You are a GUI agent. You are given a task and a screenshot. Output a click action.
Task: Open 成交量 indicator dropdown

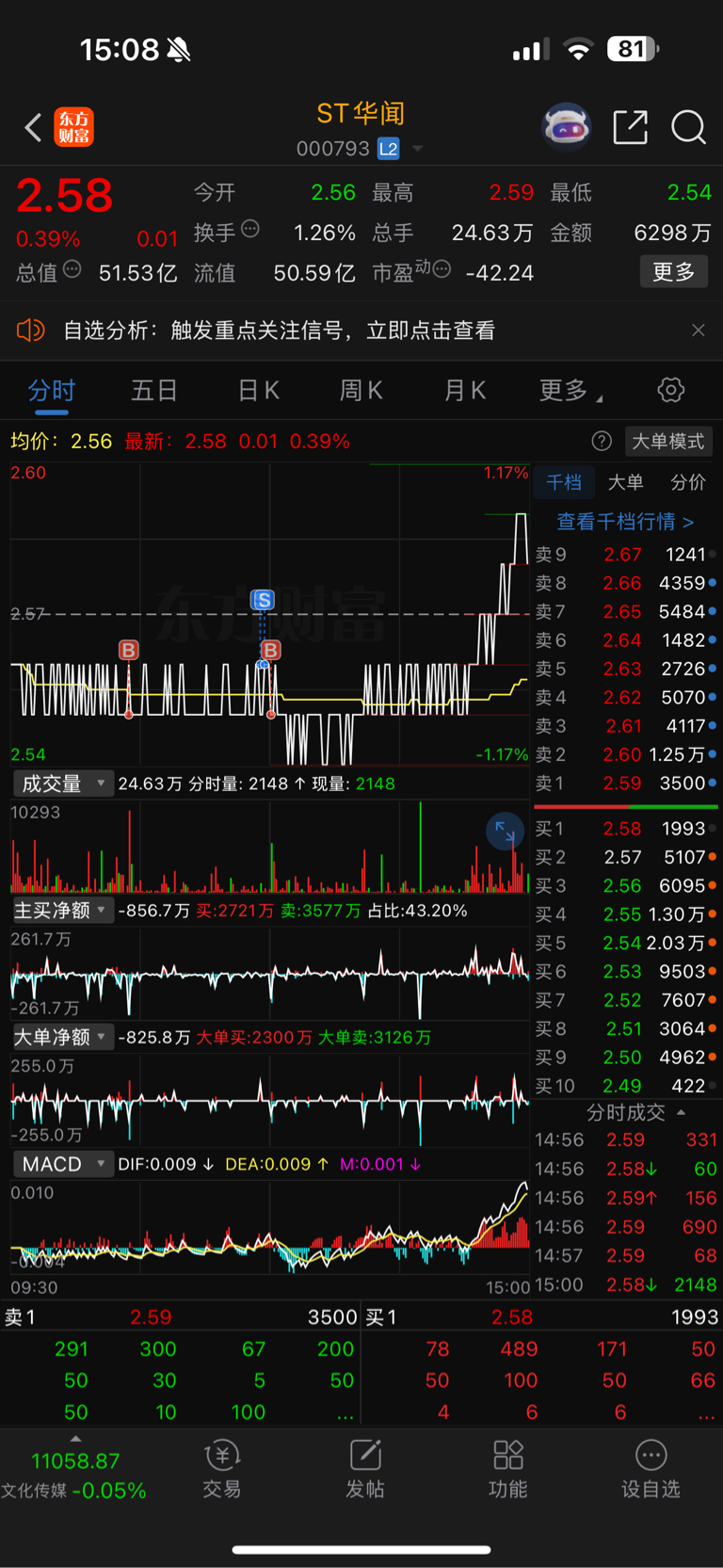coord(63,784)
